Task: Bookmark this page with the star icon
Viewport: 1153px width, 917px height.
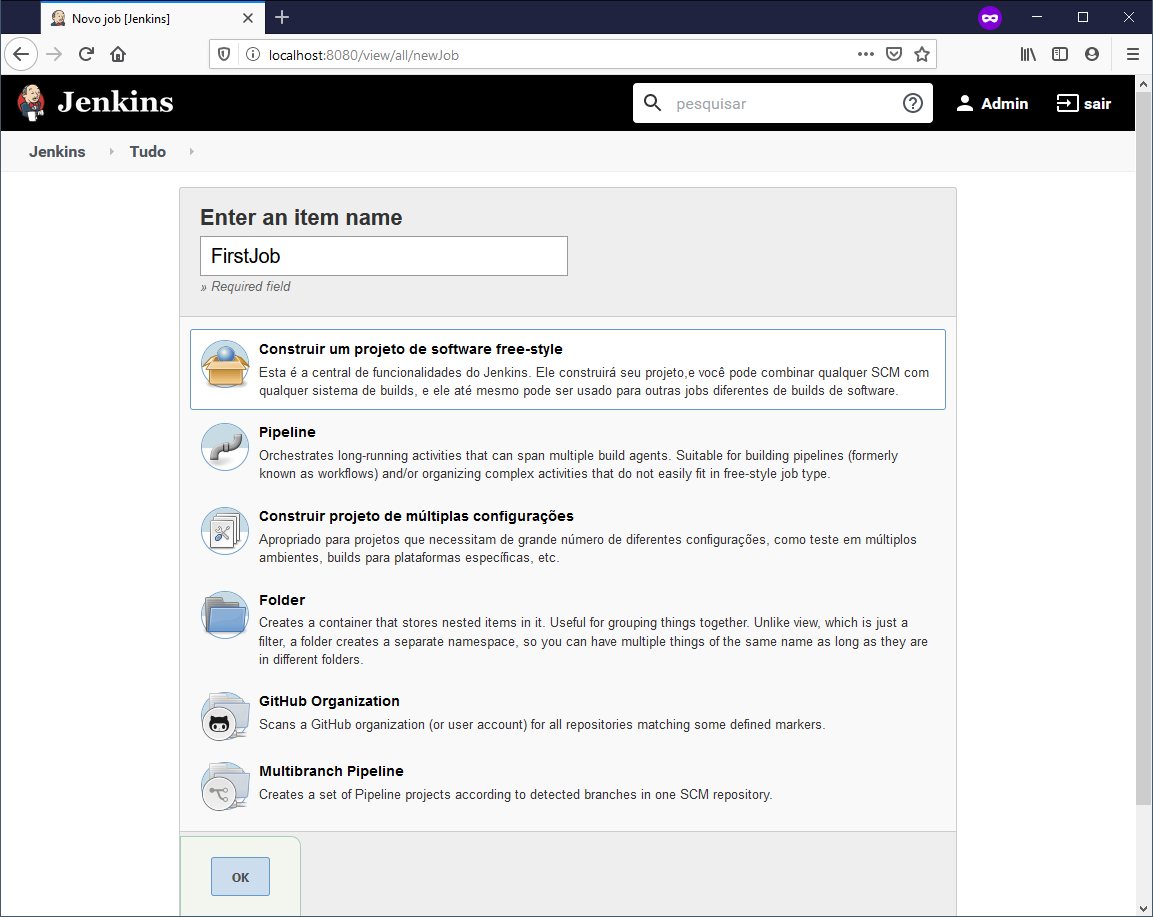Action: coord(922,54)
